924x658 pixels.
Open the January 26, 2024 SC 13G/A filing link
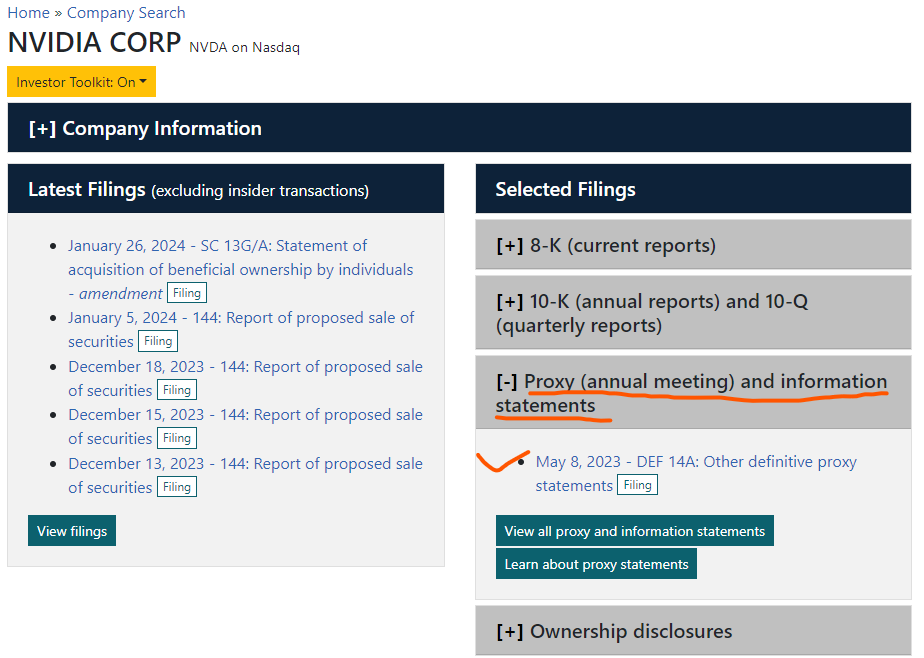click(x=240, y=269)
